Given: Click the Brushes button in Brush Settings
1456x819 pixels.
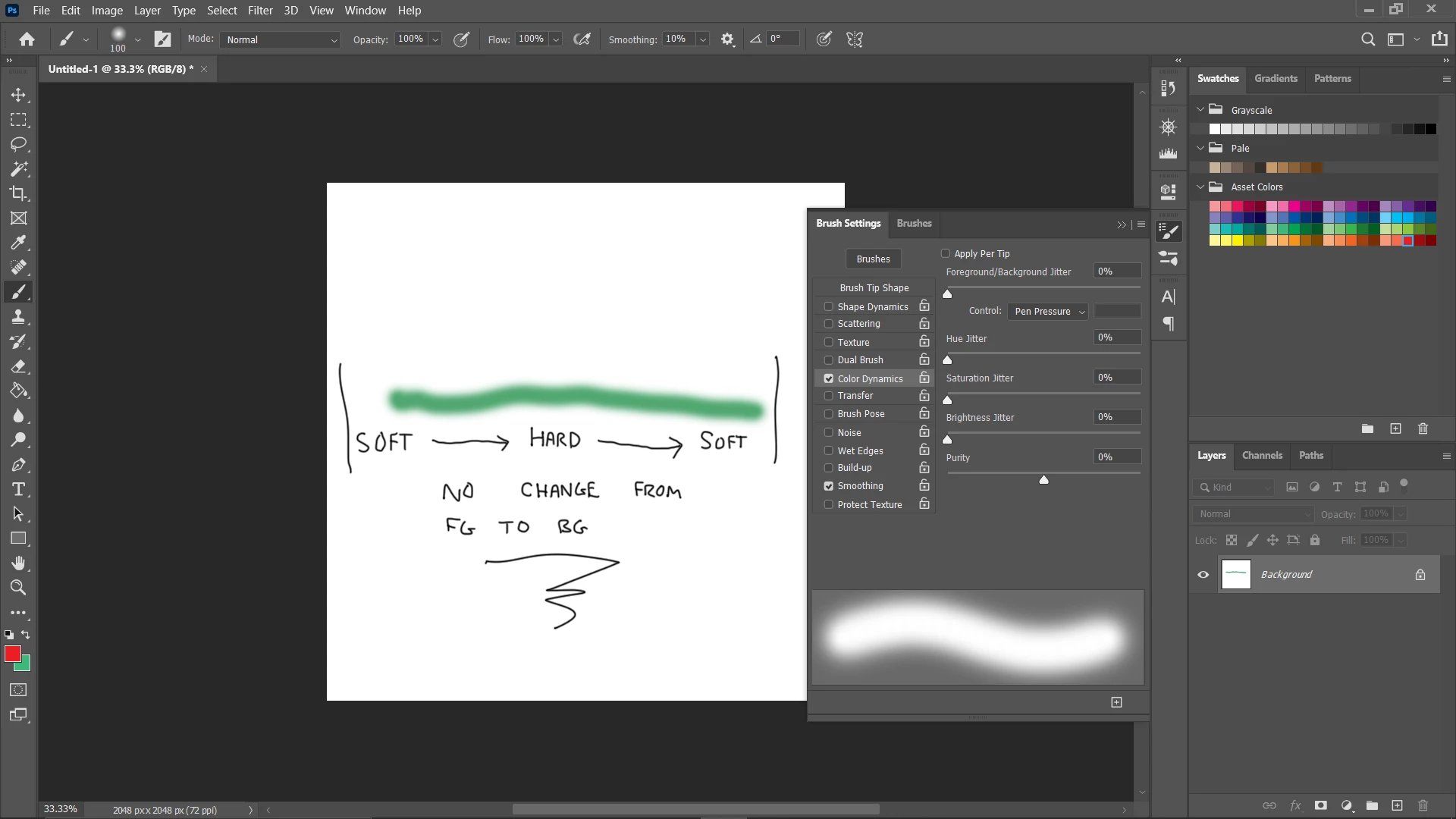Looking at the screenshot, I should tap(873, 259).
